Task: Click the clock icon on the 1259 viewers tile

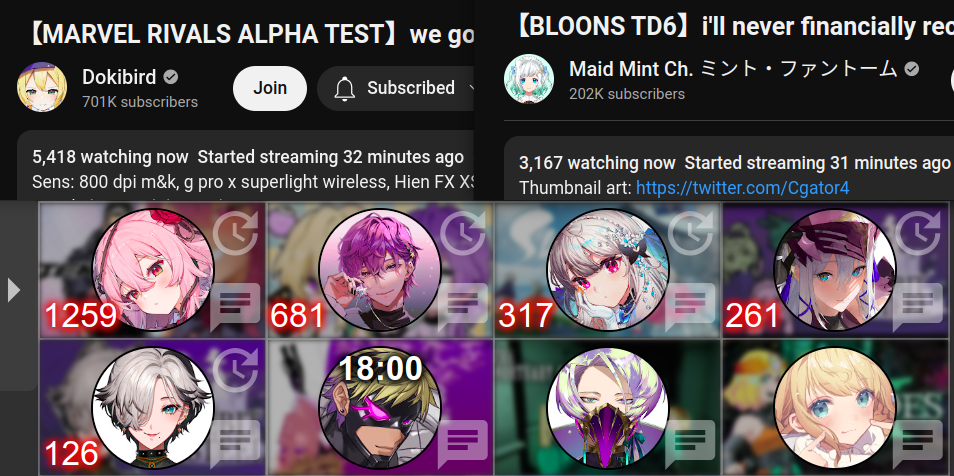Action: [235, 233]
